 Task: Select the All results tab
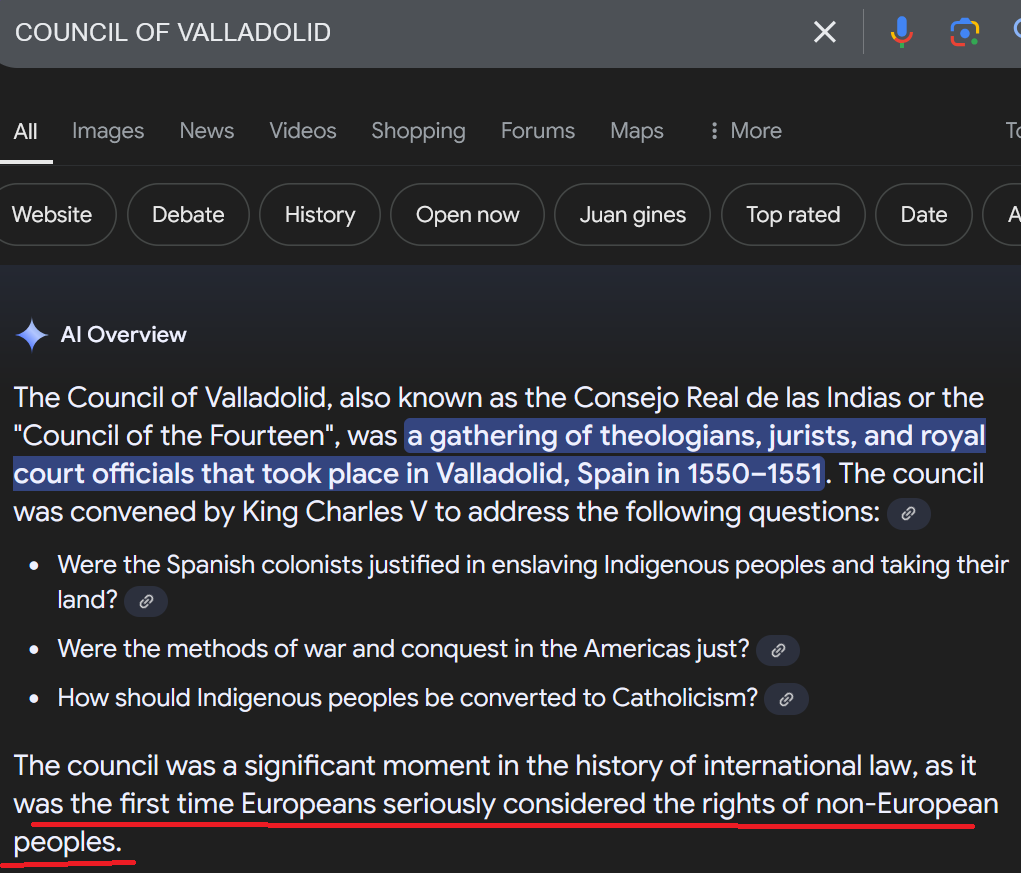[x=25, y=132]
